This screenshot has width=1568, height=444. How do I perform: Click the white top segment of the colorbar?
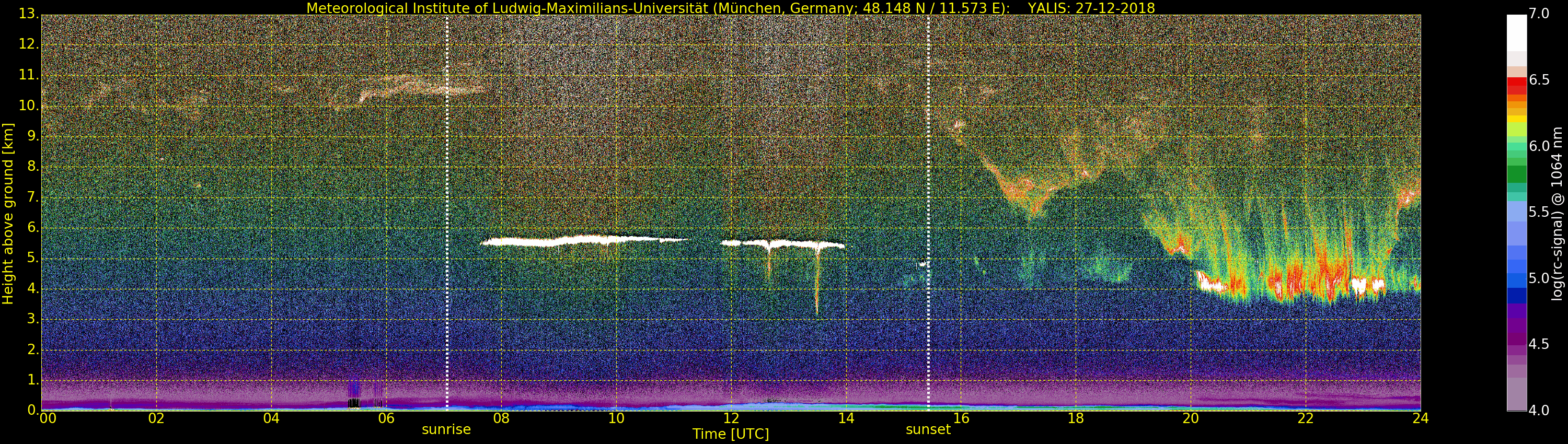click(1516, 33)
